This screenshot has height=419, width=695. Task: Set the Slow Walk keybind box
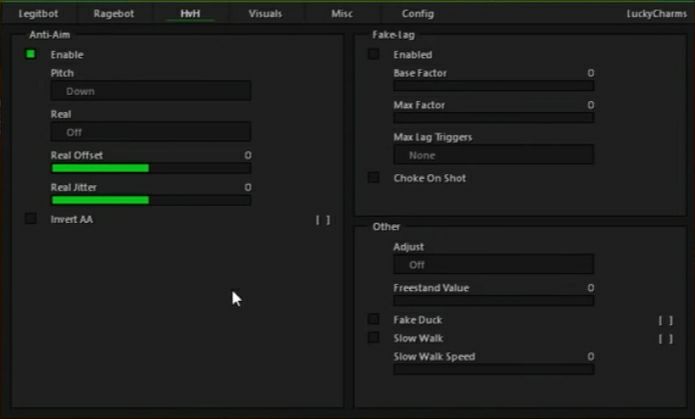(666, 339)
